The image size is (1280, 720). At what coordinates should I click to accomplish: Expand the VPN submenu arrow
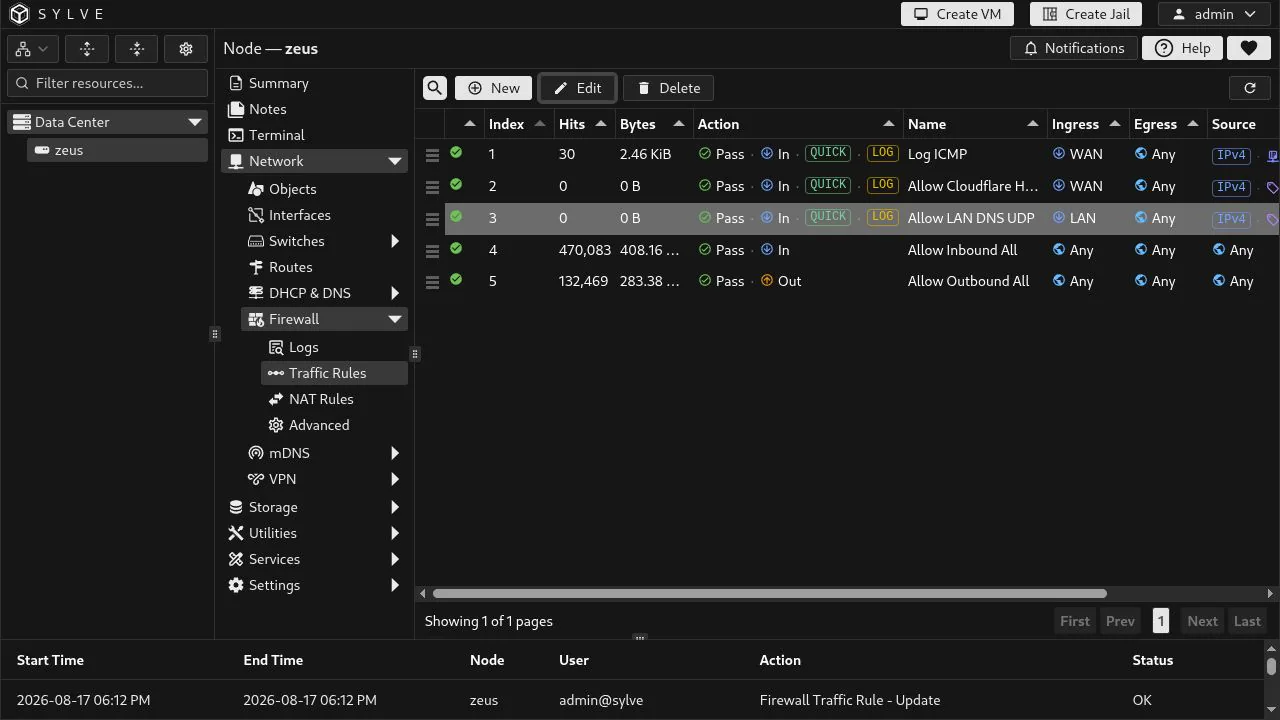[395, 479]
